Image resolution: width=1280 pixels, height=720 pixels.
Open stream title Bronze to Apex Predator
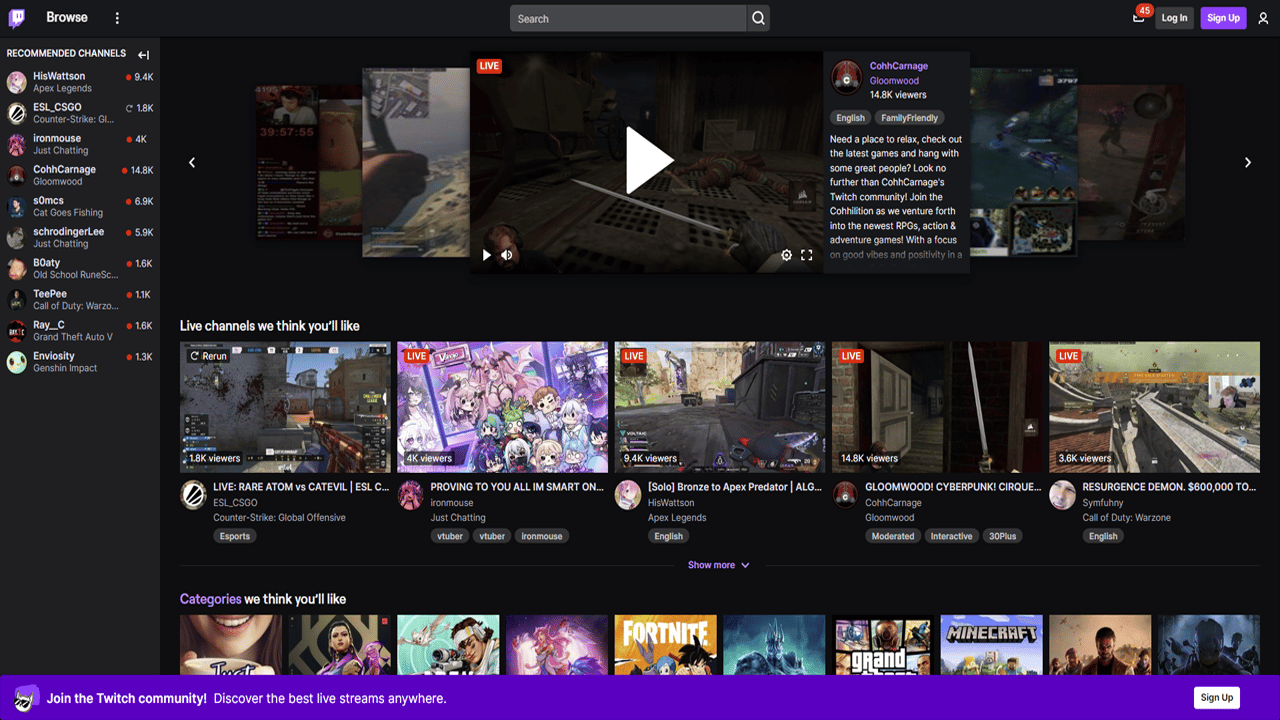[735, 487]
